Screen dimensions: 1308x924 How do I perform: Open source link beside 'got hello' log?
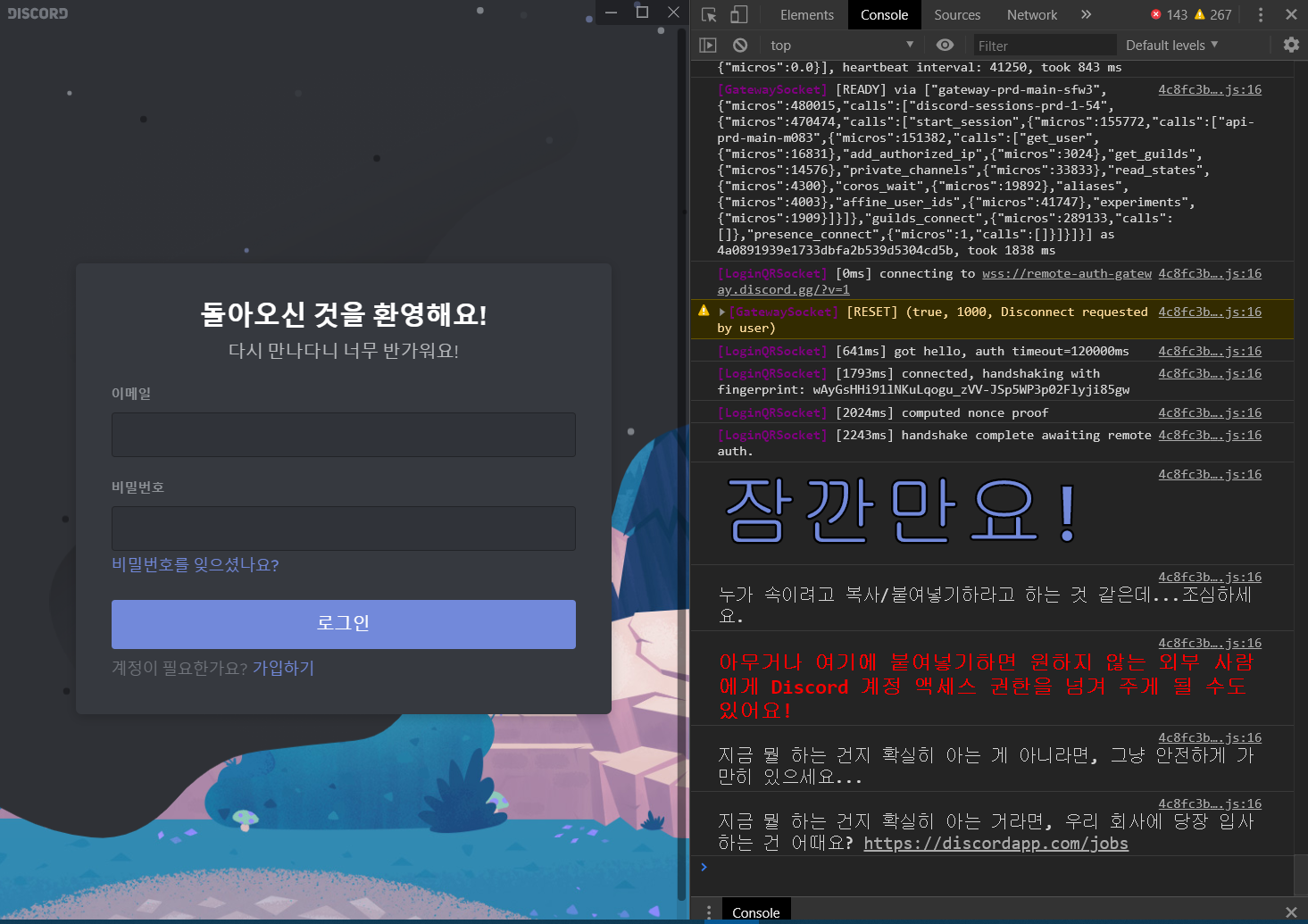[x=1210, y=351]
